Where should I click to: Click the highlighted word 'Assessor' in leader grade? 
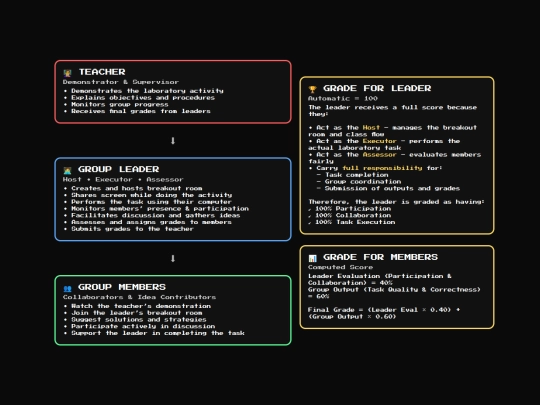click(x=380, y=155)
